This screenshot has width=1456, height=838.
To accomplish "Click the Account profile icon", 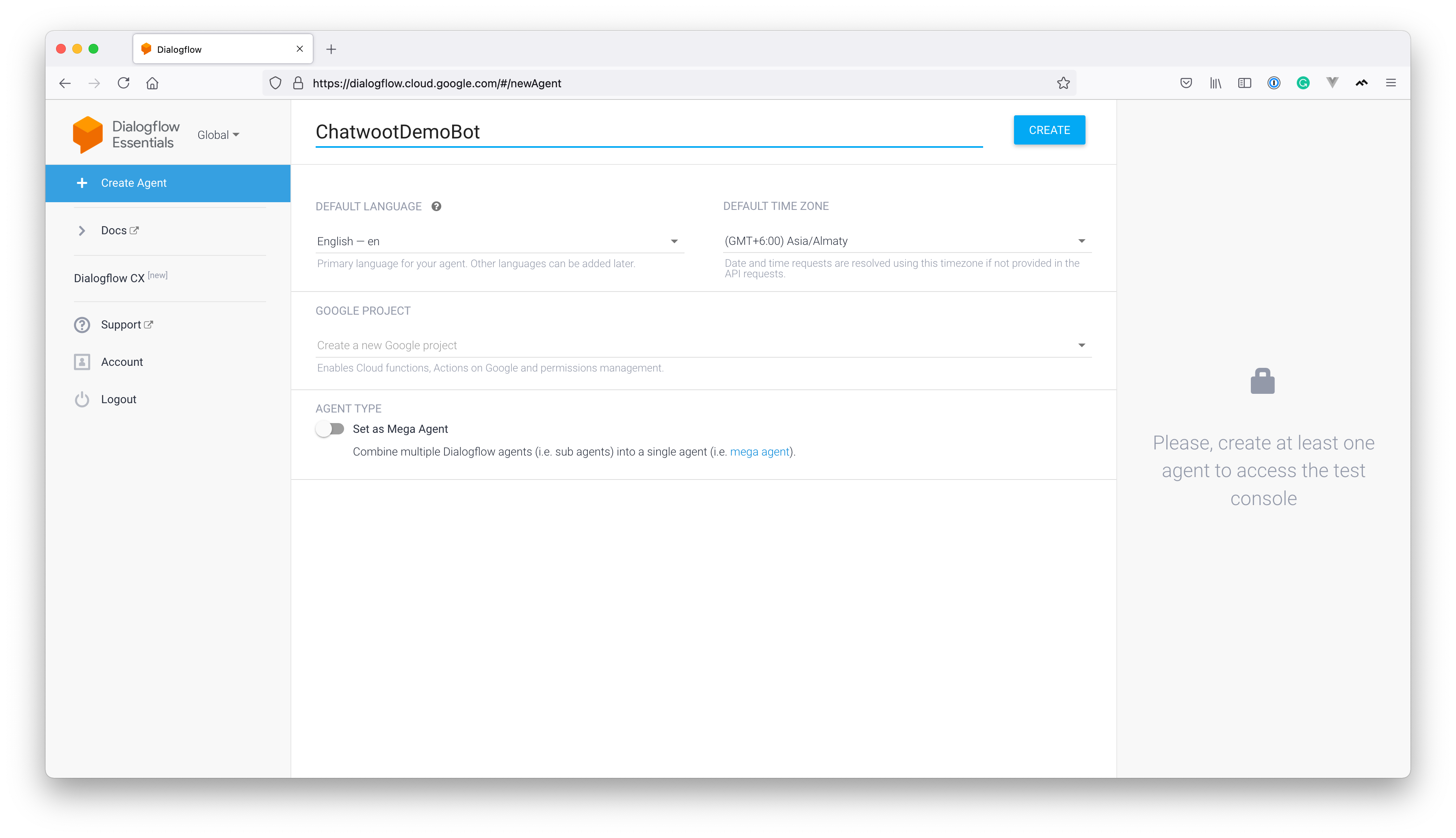I will (x=82, y=361).
